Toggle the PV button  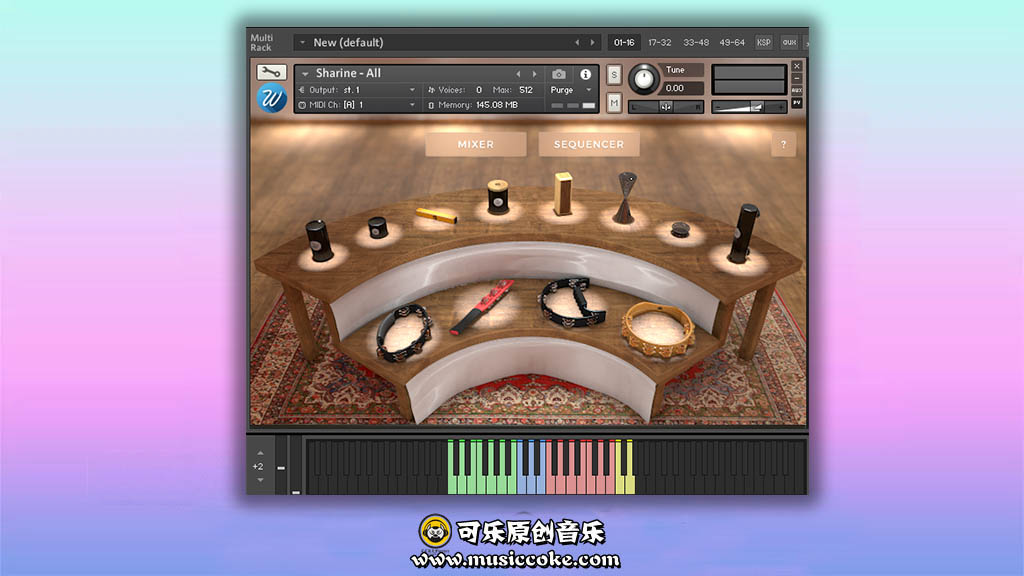click(x=797, y=103)
